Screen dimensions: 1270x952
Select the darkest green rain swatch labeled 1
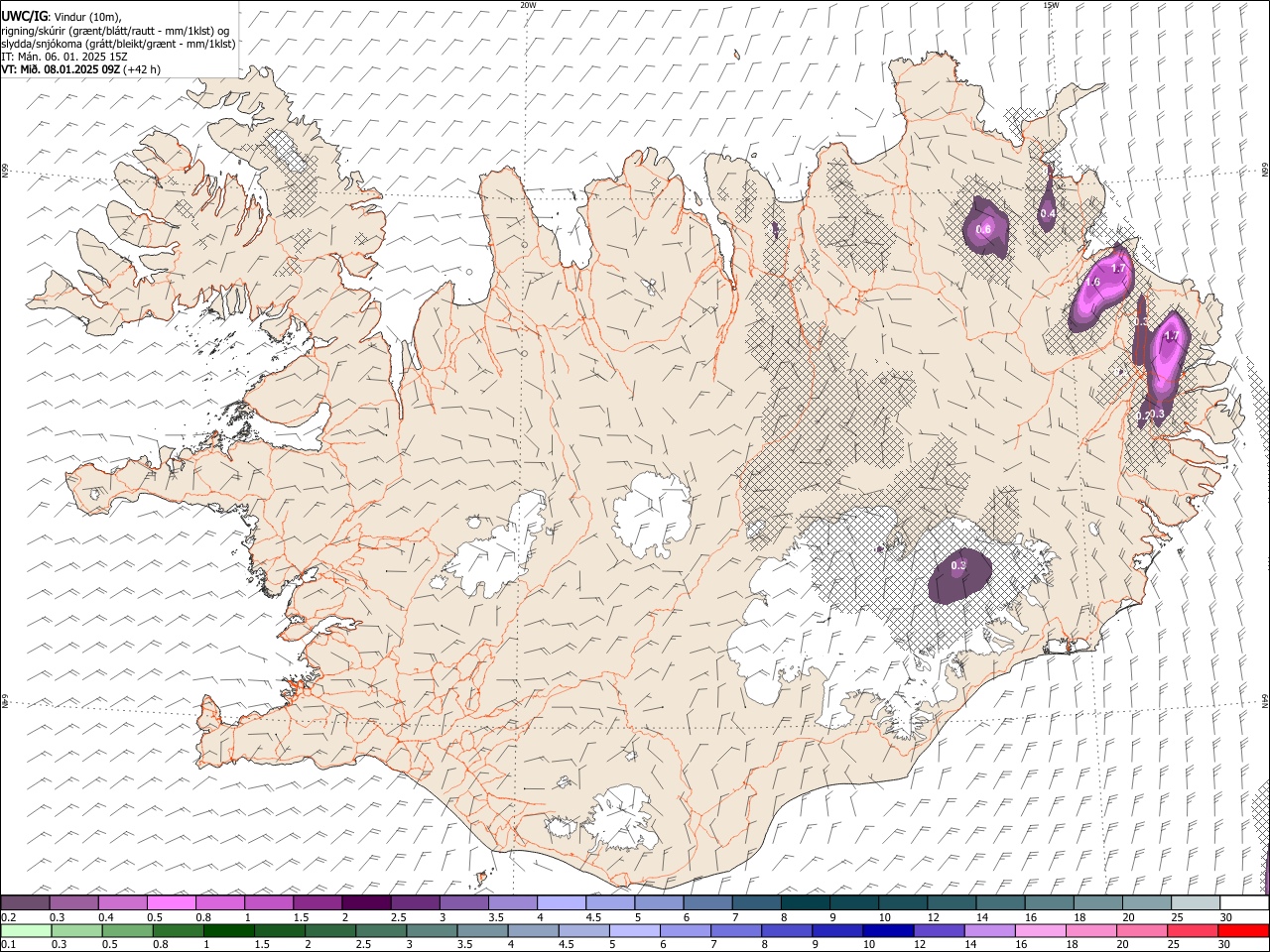228,930
